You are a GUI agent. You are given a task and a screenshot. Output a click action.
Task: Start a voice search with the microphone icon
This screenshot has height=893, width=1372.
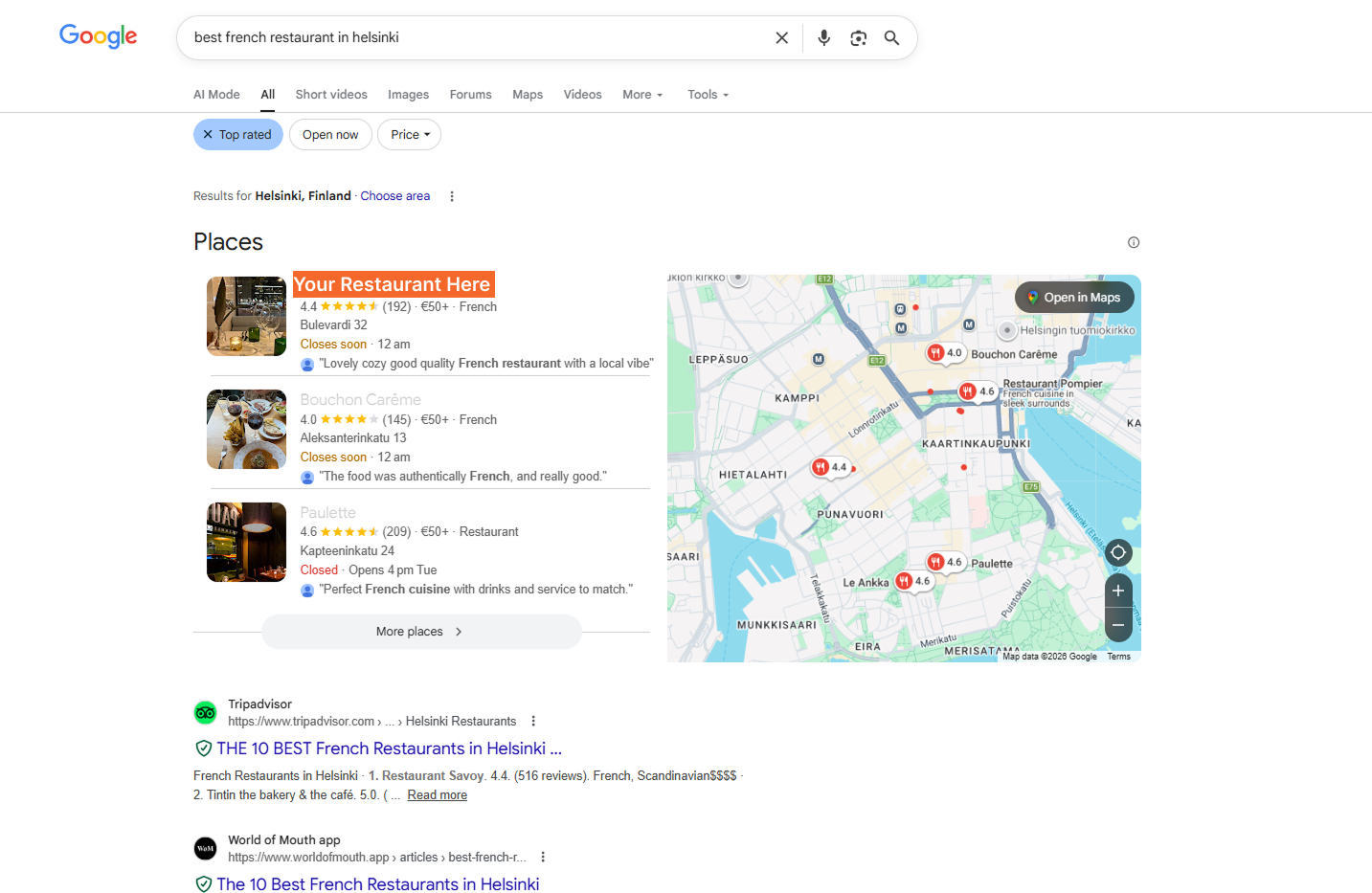pyautogui.click(x=823, y=37)
